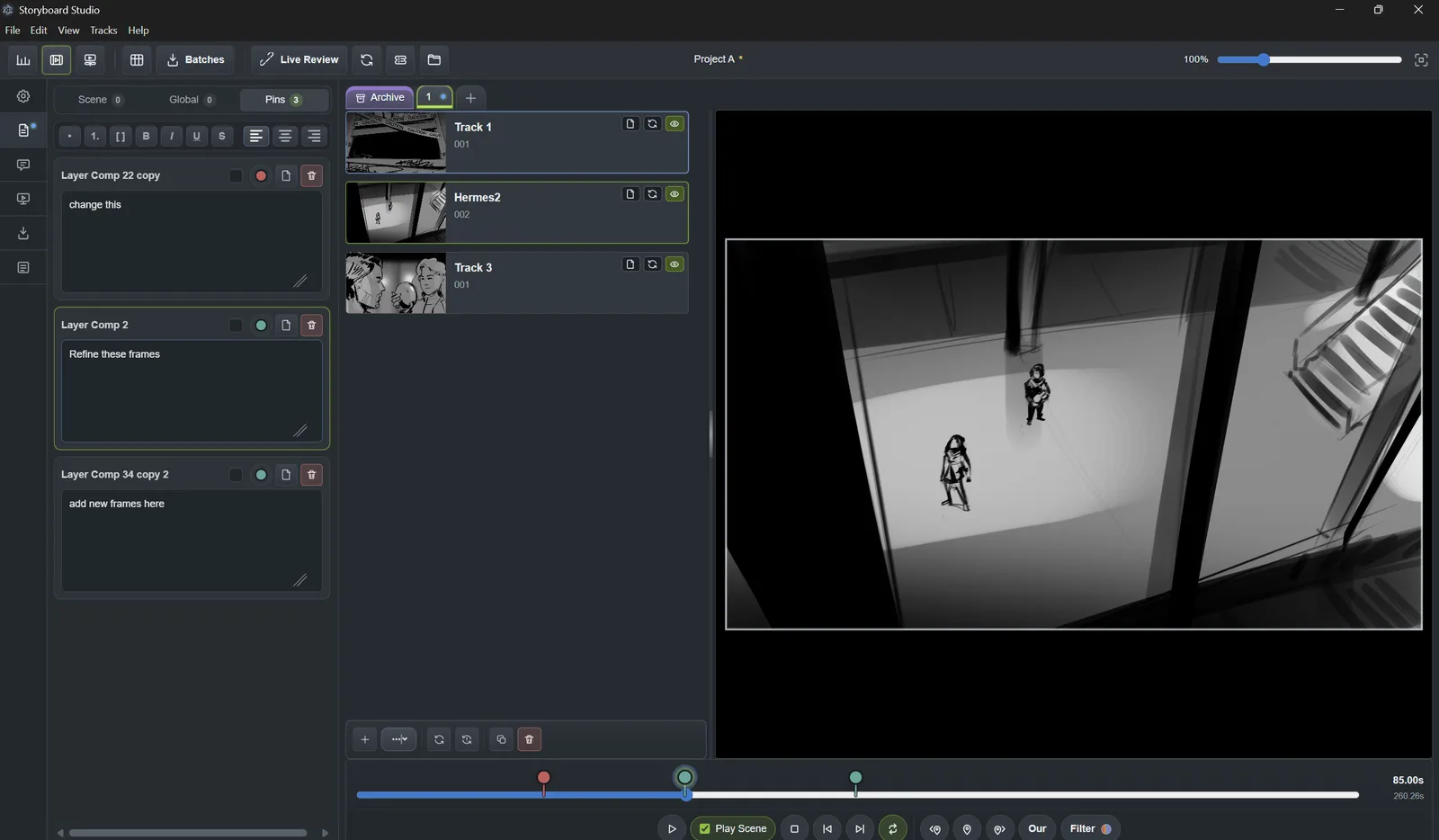
Task: Open the project folder icon
Action: point(434,59)
